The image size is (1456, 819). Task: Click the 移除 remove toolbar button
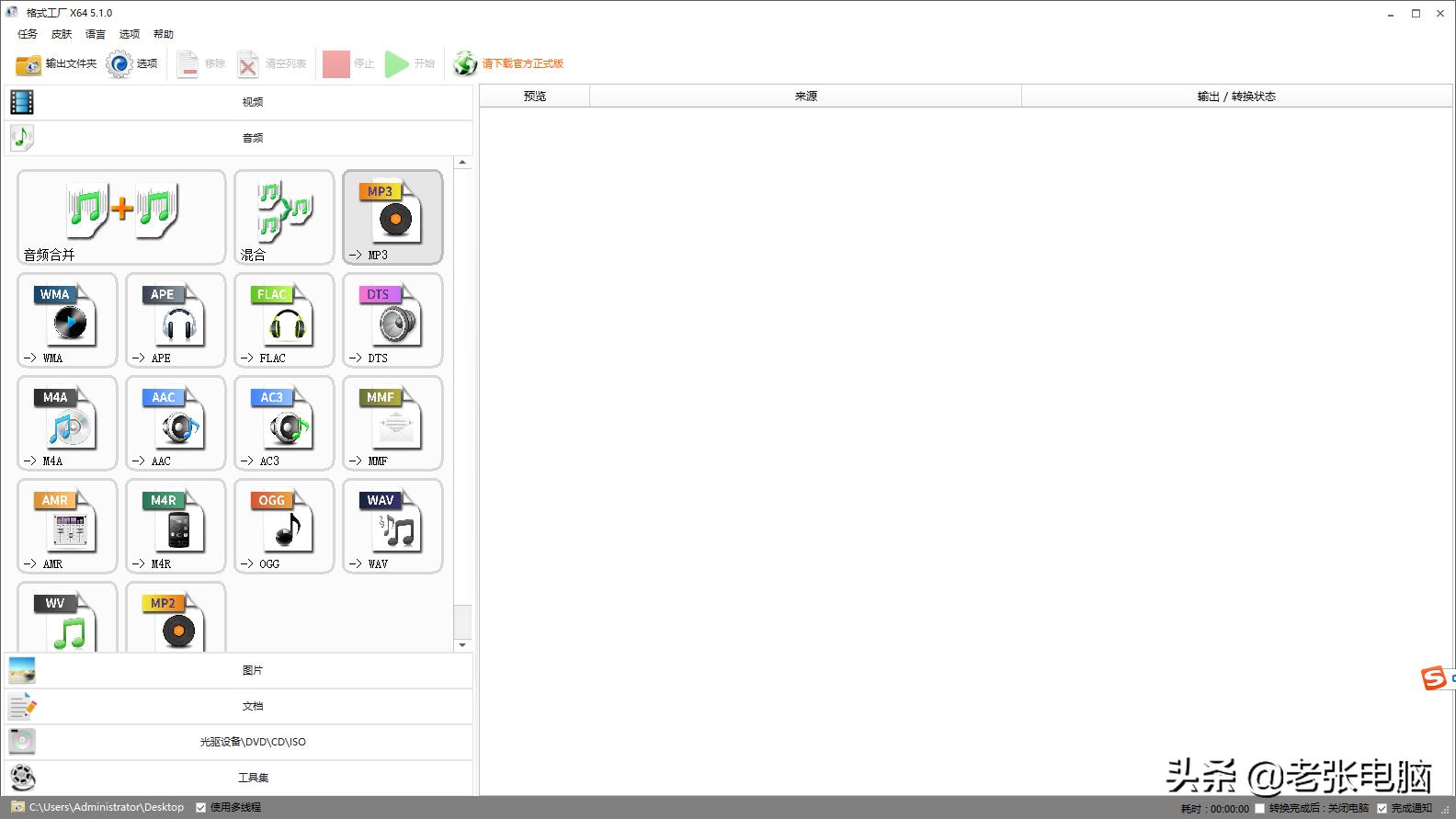[x=201, y=63]
